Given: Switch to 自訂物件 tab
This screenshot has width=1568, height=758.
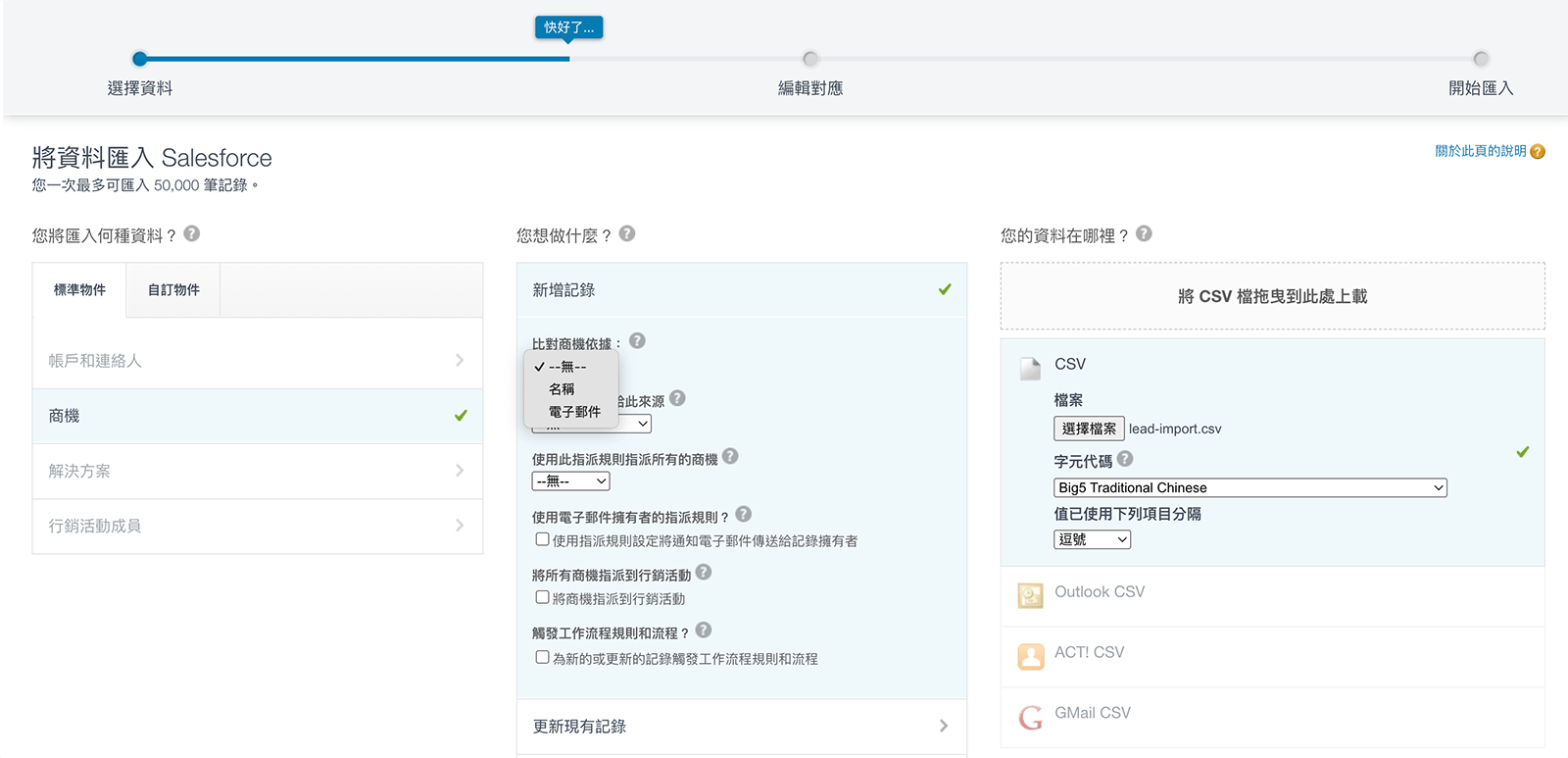Looking at the screenshot, I should 173,290.
